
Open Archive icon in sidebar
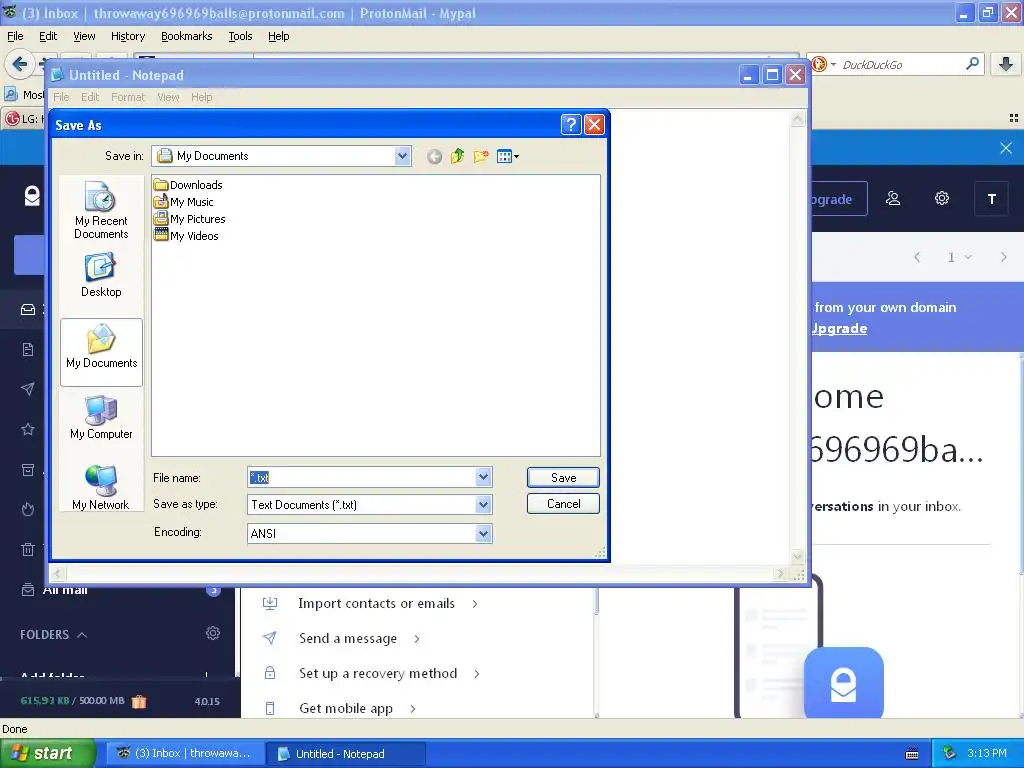28,470
